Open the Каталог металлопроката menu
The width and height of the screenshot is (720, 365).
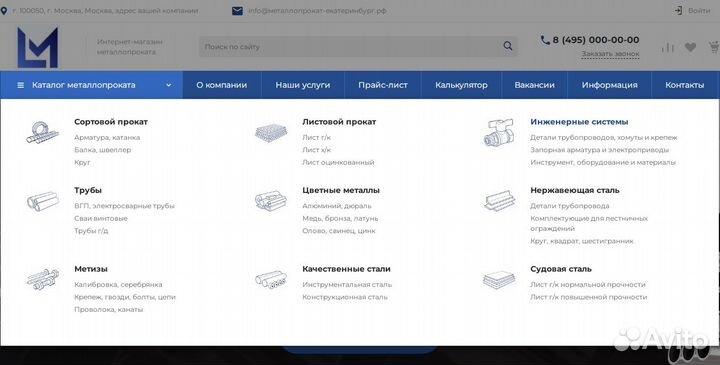point(91,85)
